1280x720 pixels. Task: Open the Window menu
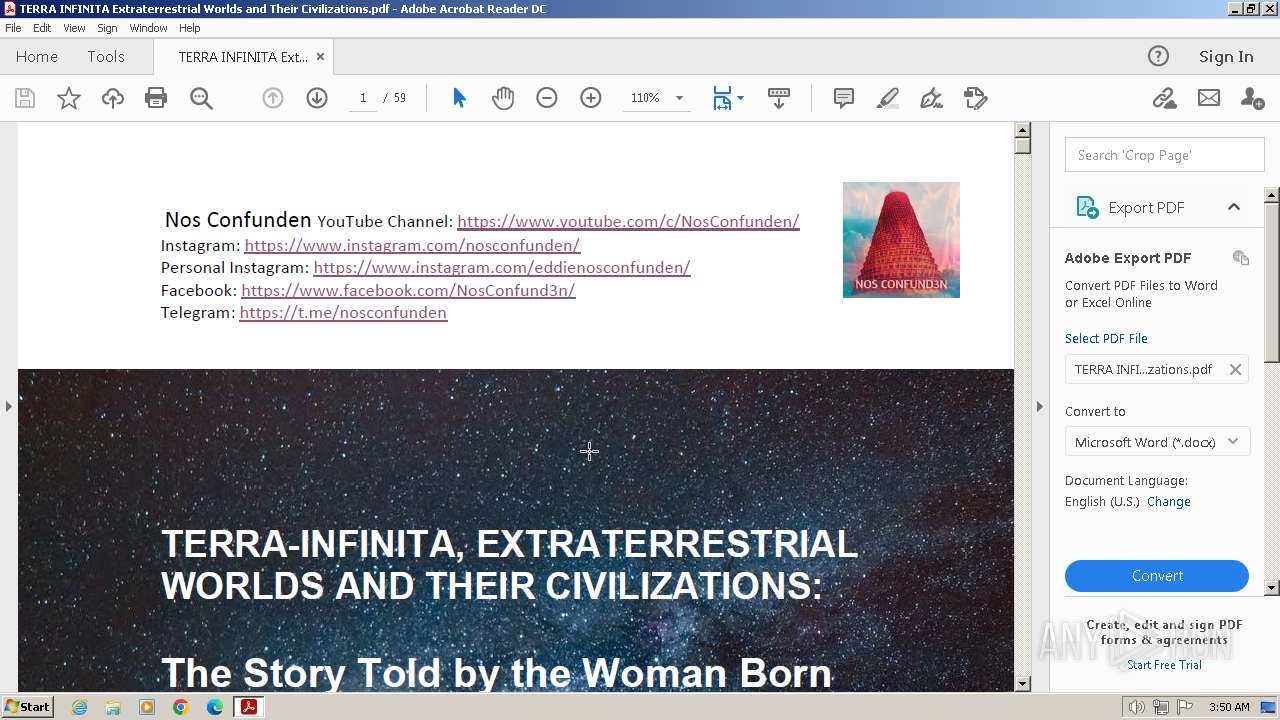[148, 28]
